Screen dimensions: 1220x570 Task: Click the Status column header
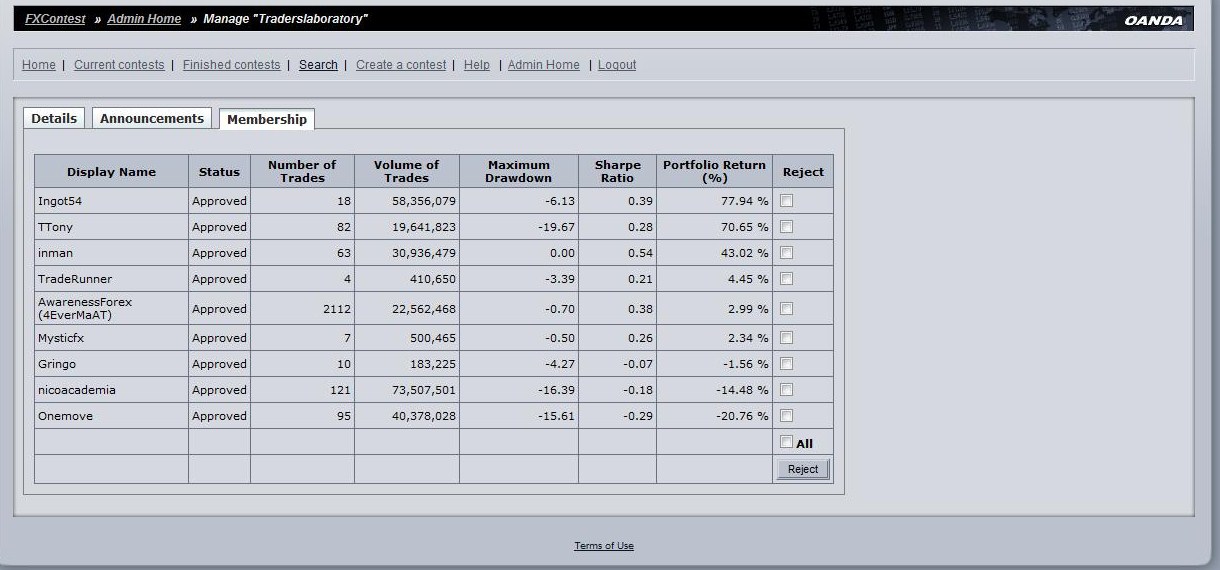coord(219,171)
